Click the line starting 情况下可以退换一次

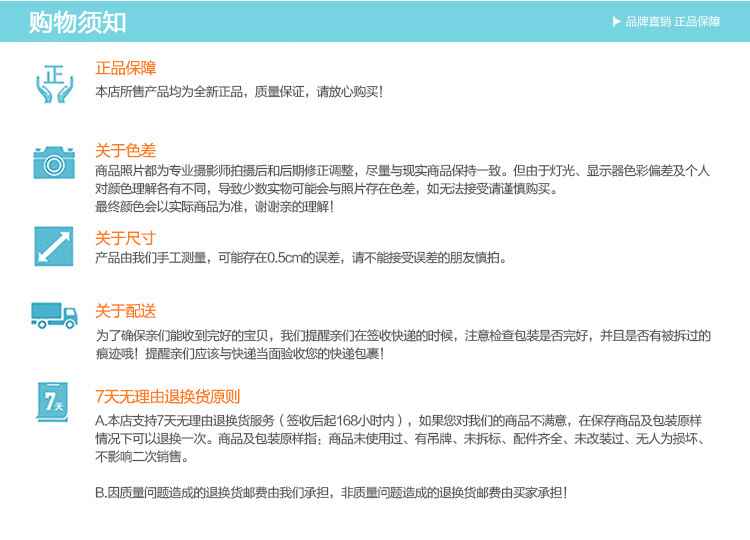tap(400, 439)
